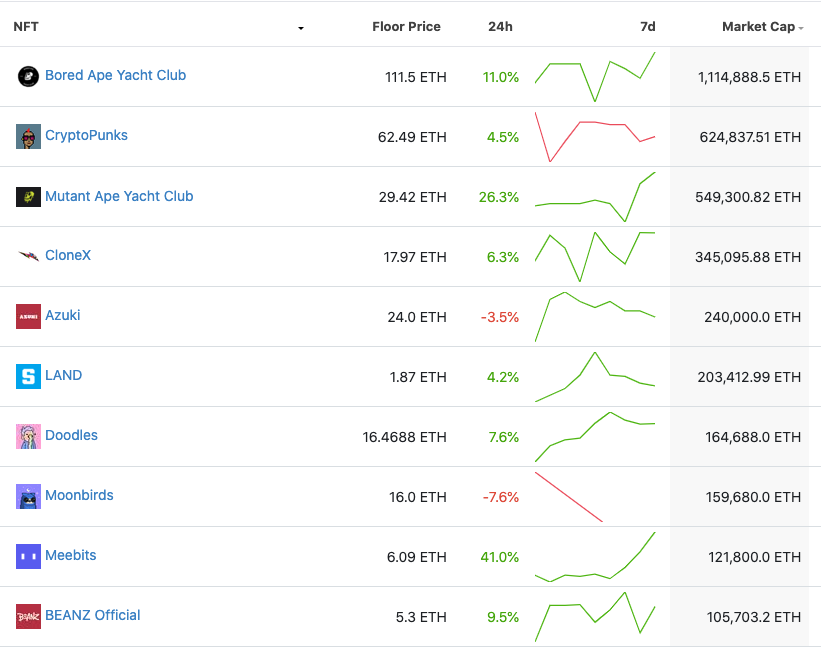Image resolution: width=821 pixels, height=647 pixels.
Task: Click the sort arrow beside the NFT header
Action: (301, 28)
